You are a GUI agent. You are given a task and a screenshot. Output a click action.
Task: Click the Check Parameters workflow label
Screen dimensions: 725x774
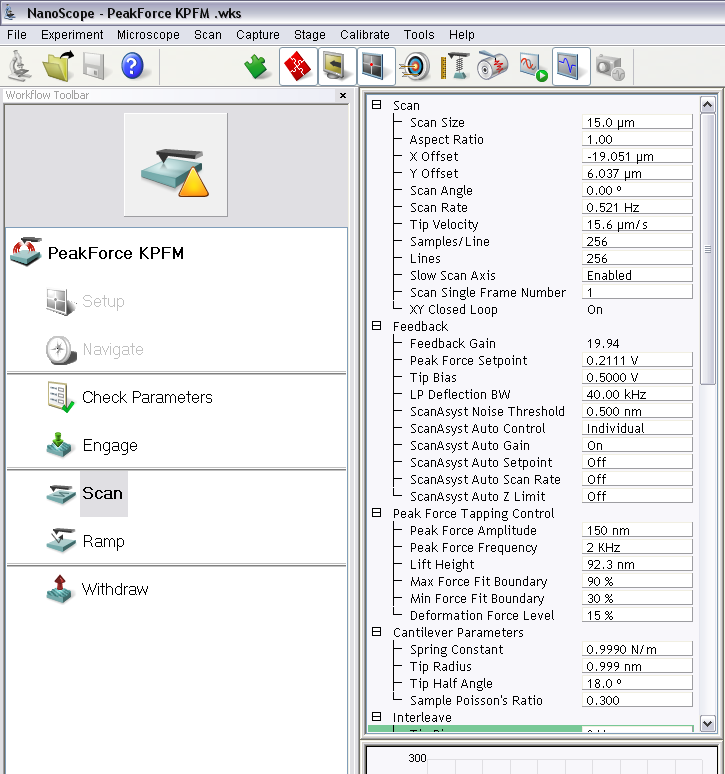pos(147,397)
